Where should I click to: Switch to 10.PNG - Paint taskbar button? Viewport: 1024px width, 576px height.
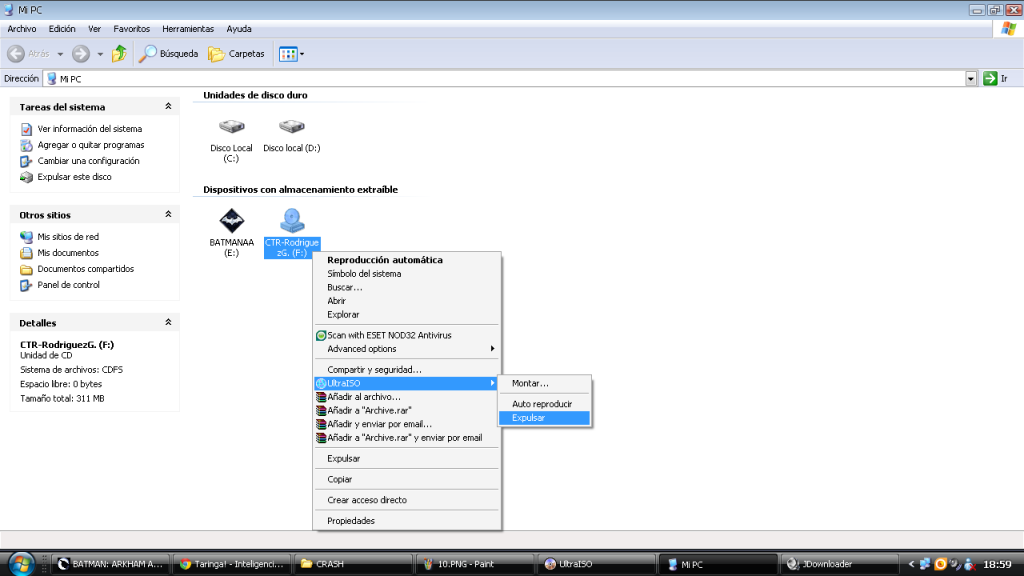coord(475,564)
